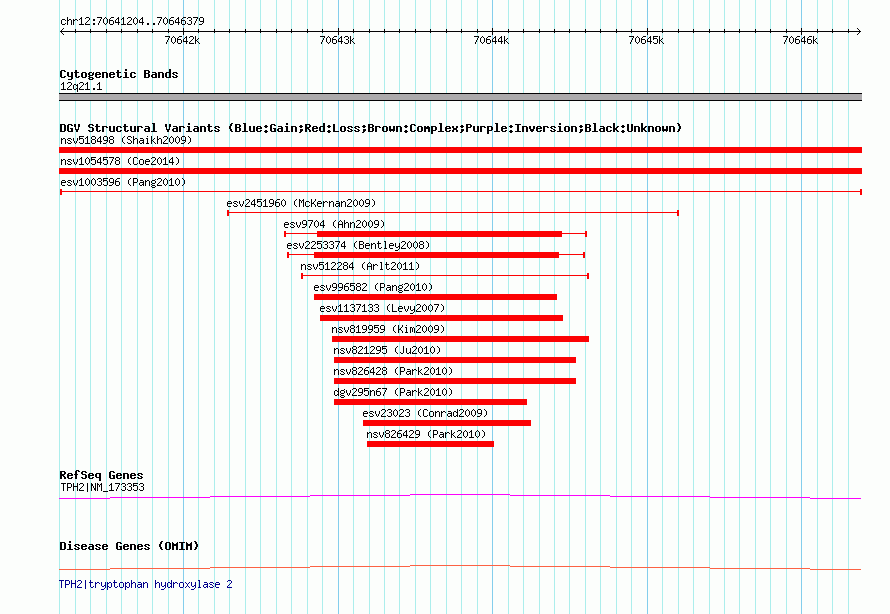Click the nsv826429 (Park2010) label
Viewport: 890px width, 614px height.
point(426,434)
